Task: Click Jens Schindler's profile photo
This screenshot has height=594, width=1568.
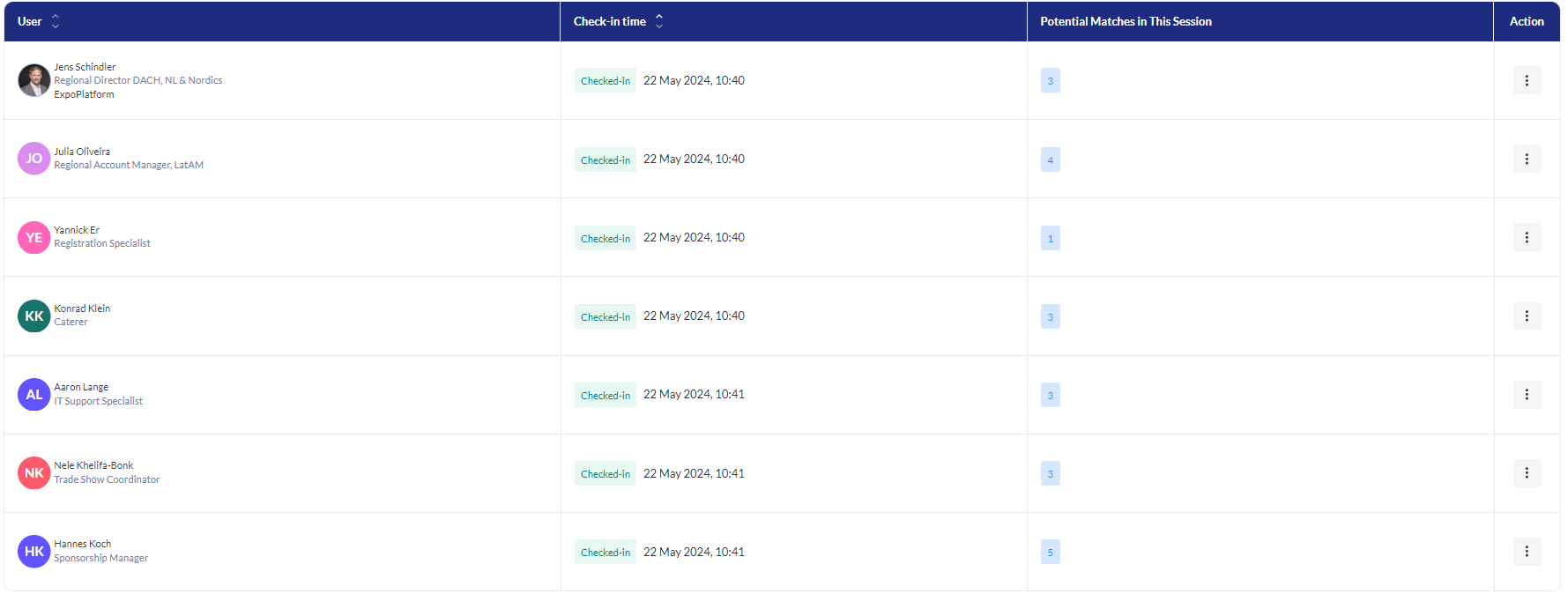Action: (33, 80)
